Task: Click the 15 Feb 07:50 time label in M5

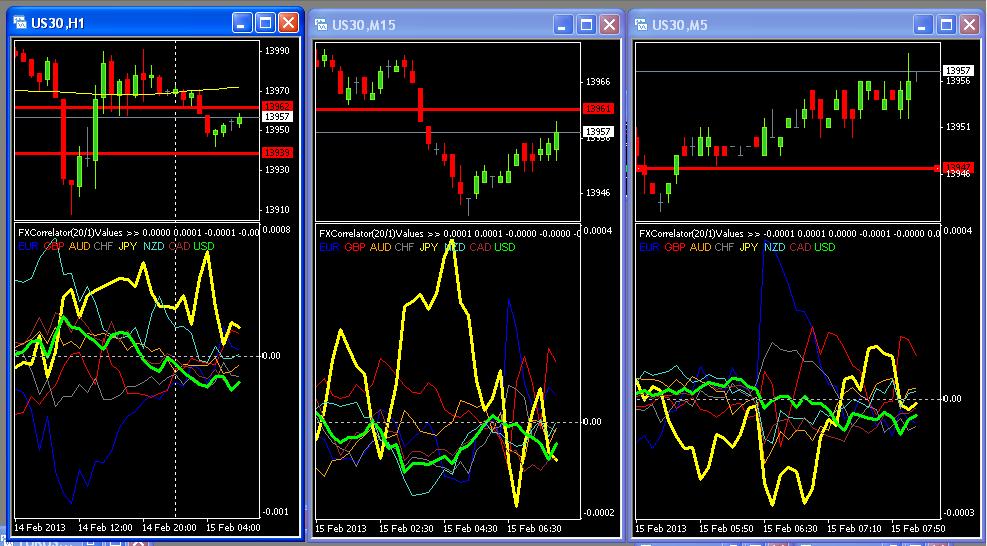Action: [x=918, y=528]
